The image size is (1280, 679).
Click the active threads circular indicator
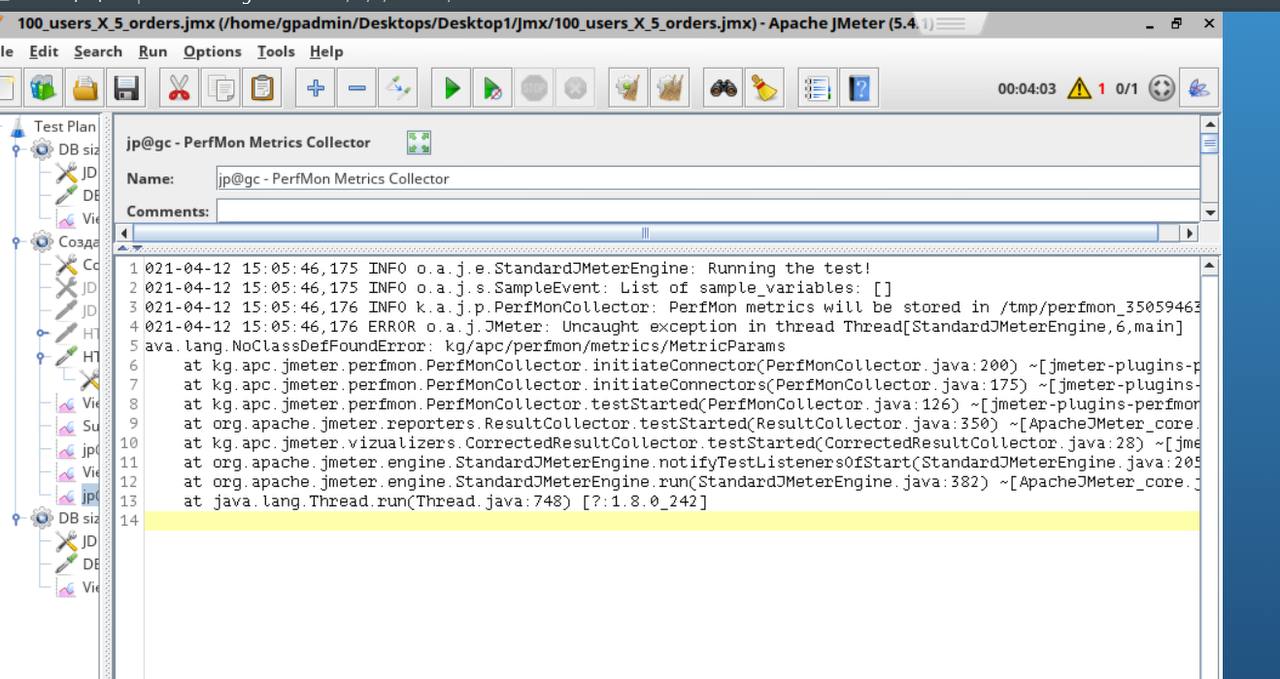pyautogui.click(x=1161, y=89)
